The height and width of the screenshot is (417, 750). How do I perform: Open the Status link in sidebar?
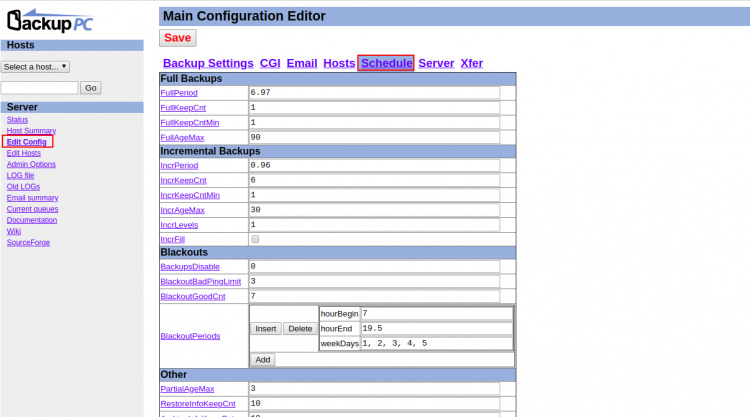pyautogui.click(x=18, y=120)
